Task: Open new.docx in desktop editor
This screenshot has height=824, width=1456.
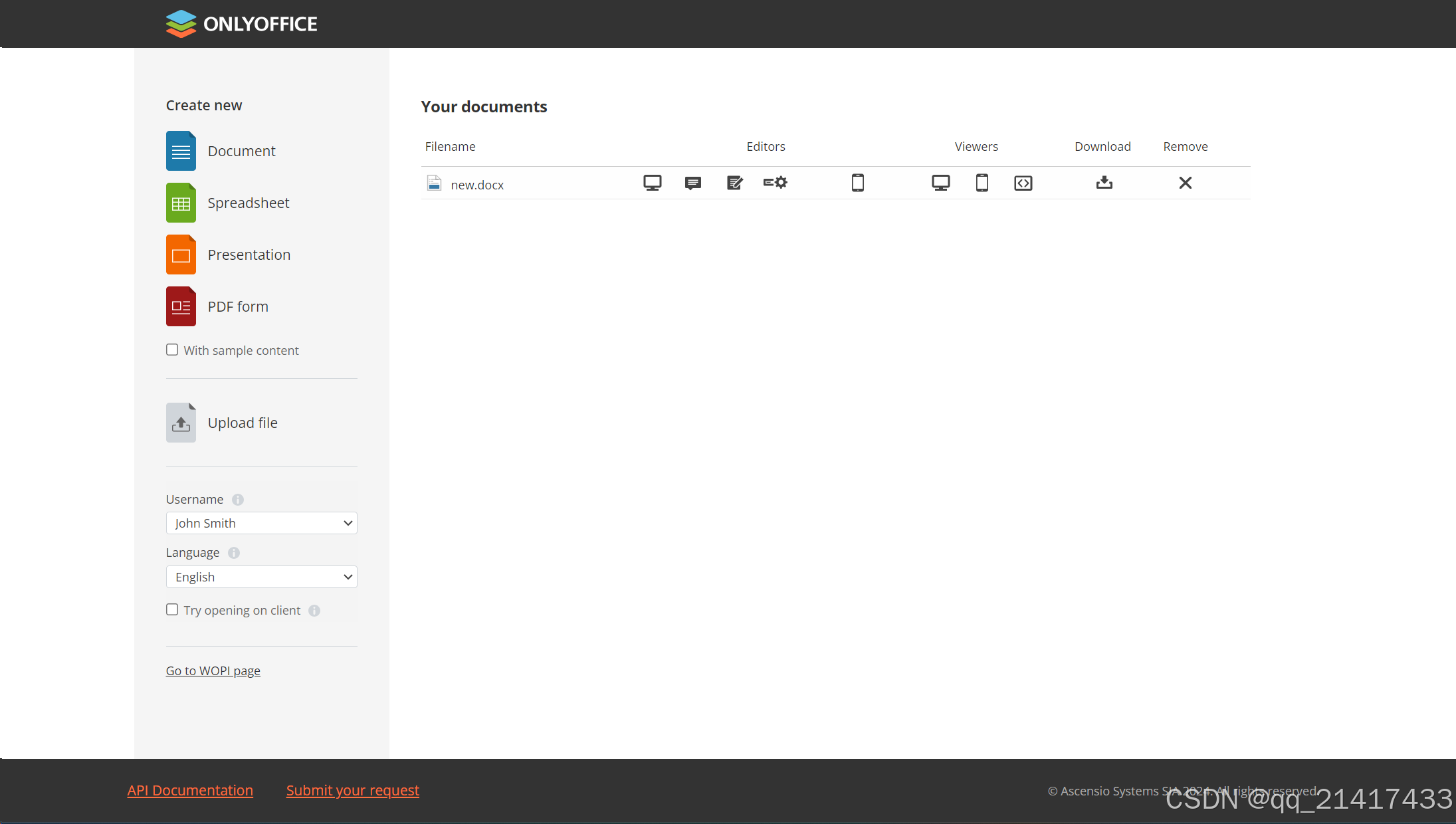Action: (x=652, y=183)
